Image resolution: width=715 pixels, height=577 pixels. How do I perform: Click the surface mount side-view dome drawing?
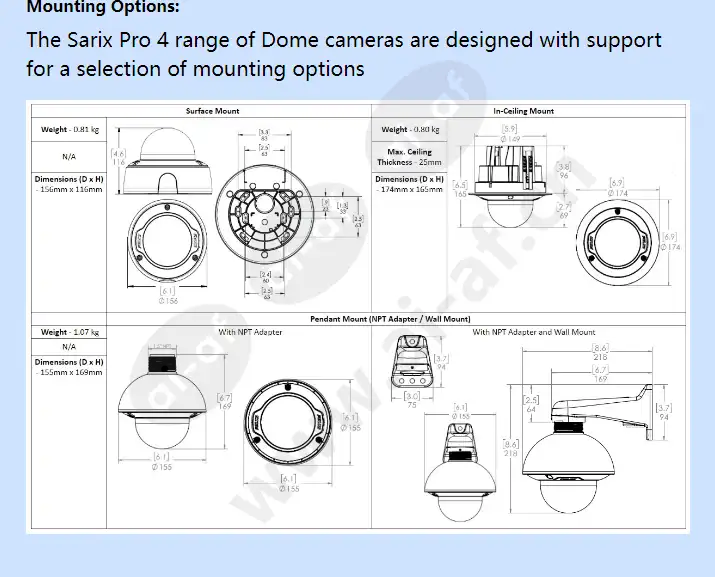166,161
